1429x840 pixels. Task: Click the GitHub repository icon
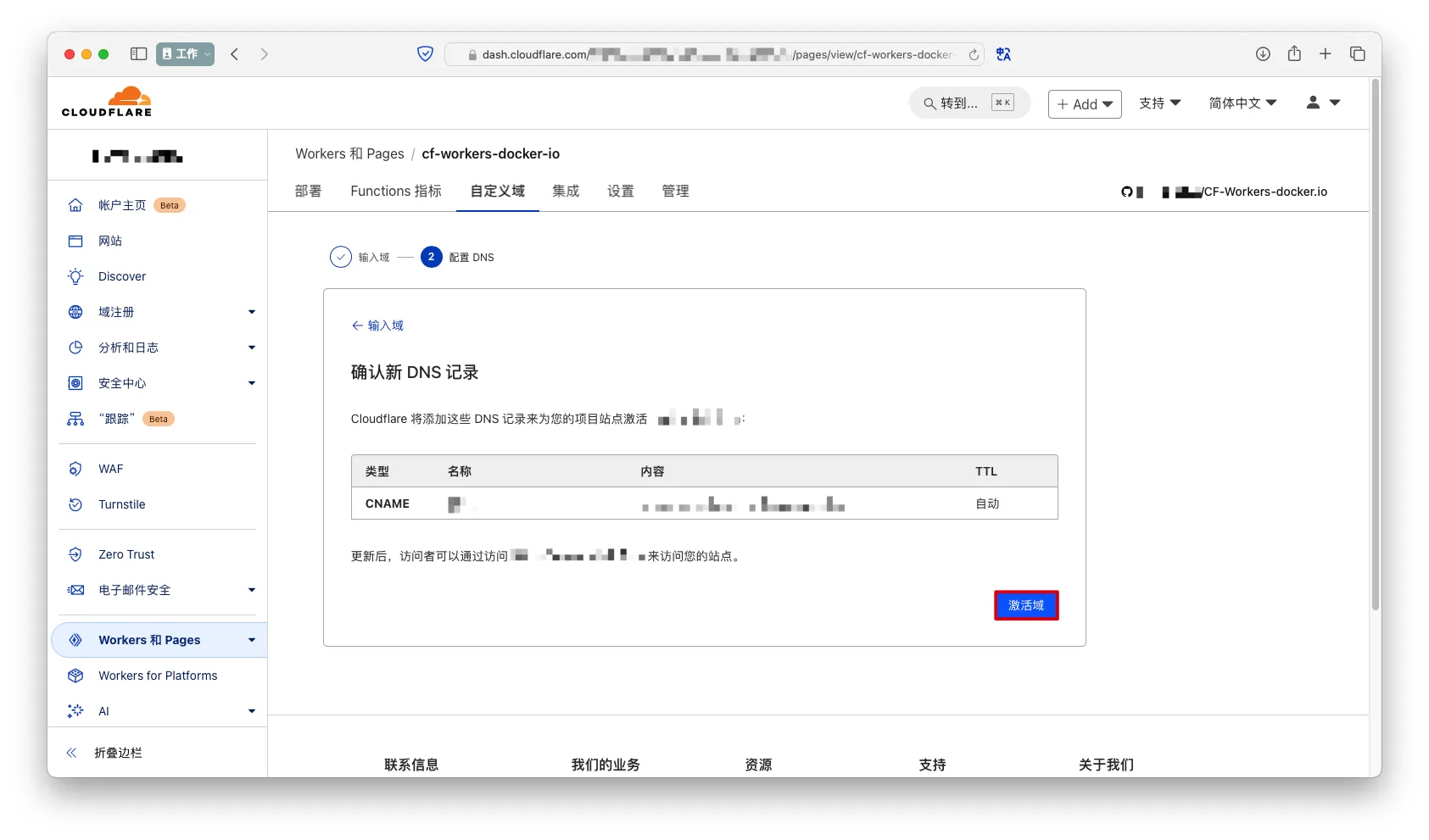pyautogui.click(x=1127, y=192)
